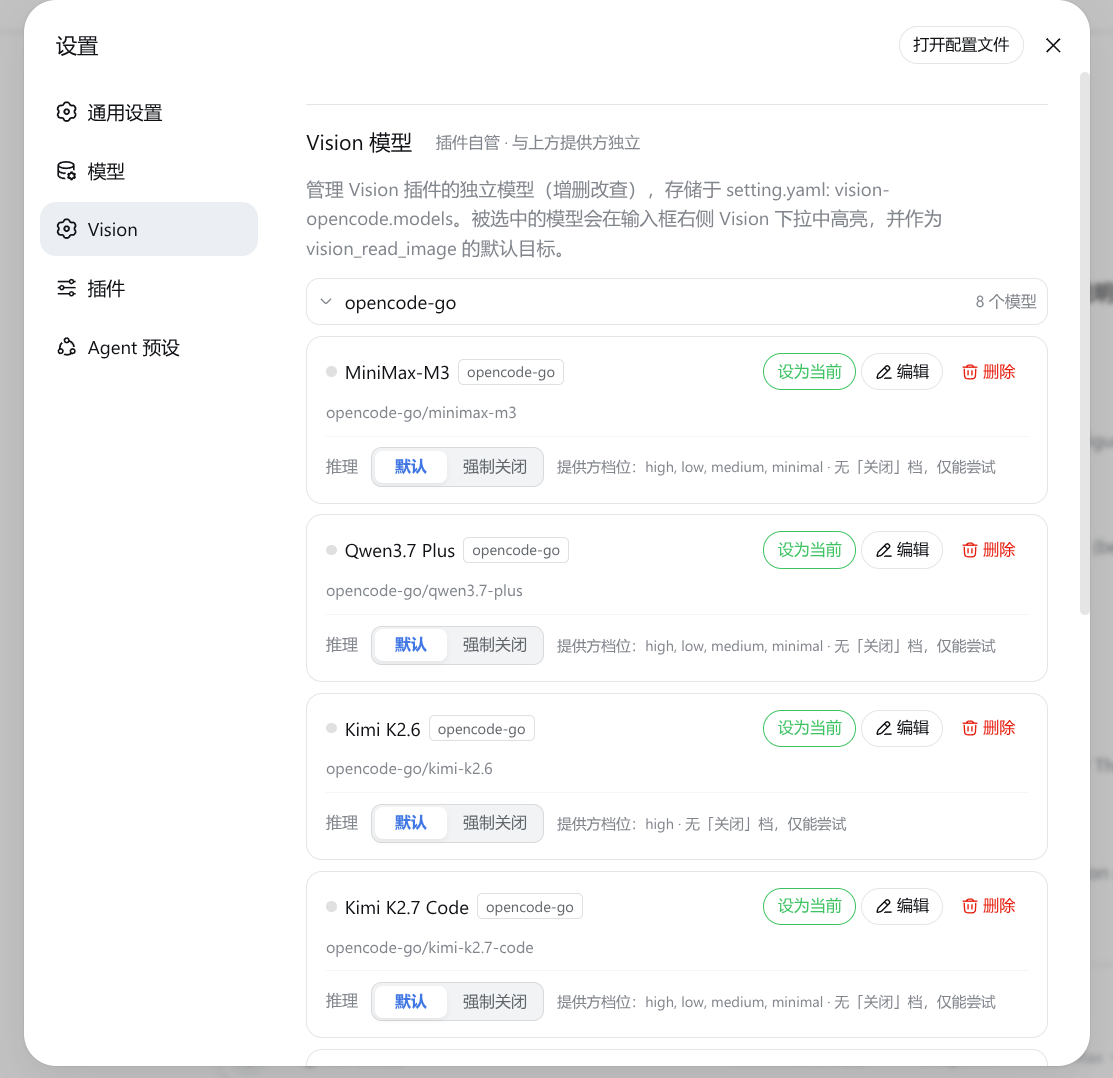Select 默认 reasoning for MiniMax-M3
1113x1078 pixels.
click(x=410, y=467)
